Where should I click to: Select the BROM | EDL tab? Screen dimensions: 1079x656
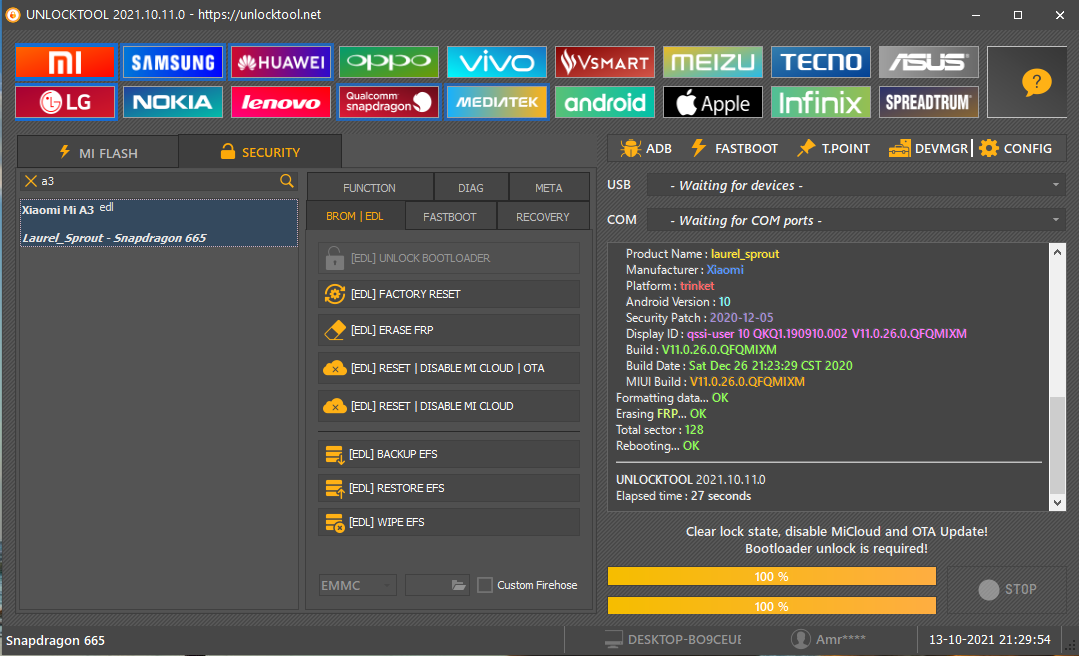(x=355, y=217)
